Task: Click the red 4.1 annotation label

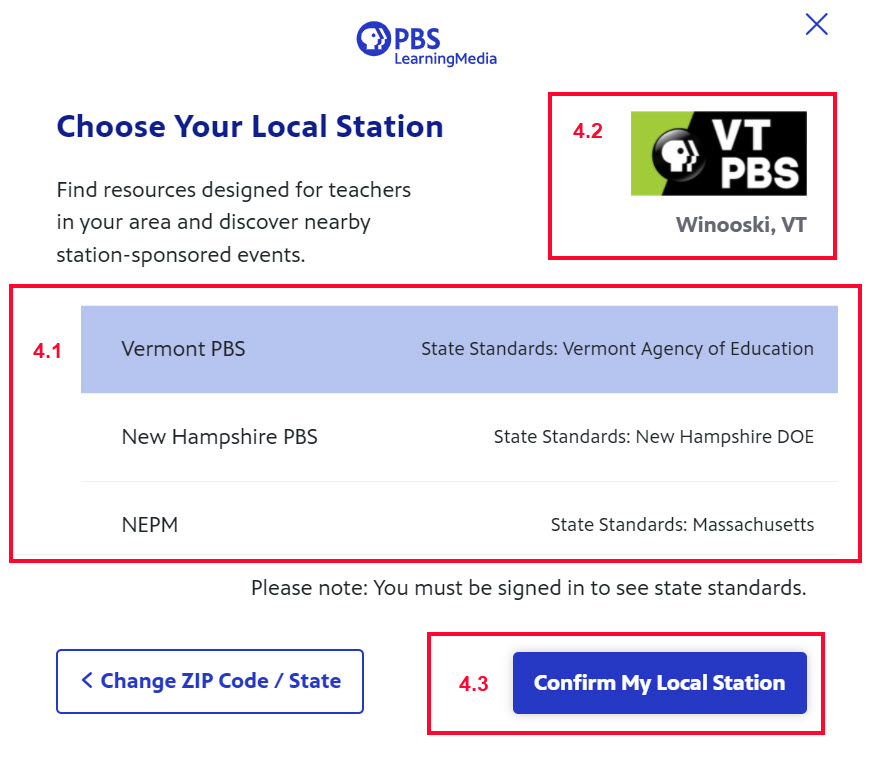Action: pyautogui.click(x=47, y=351)
